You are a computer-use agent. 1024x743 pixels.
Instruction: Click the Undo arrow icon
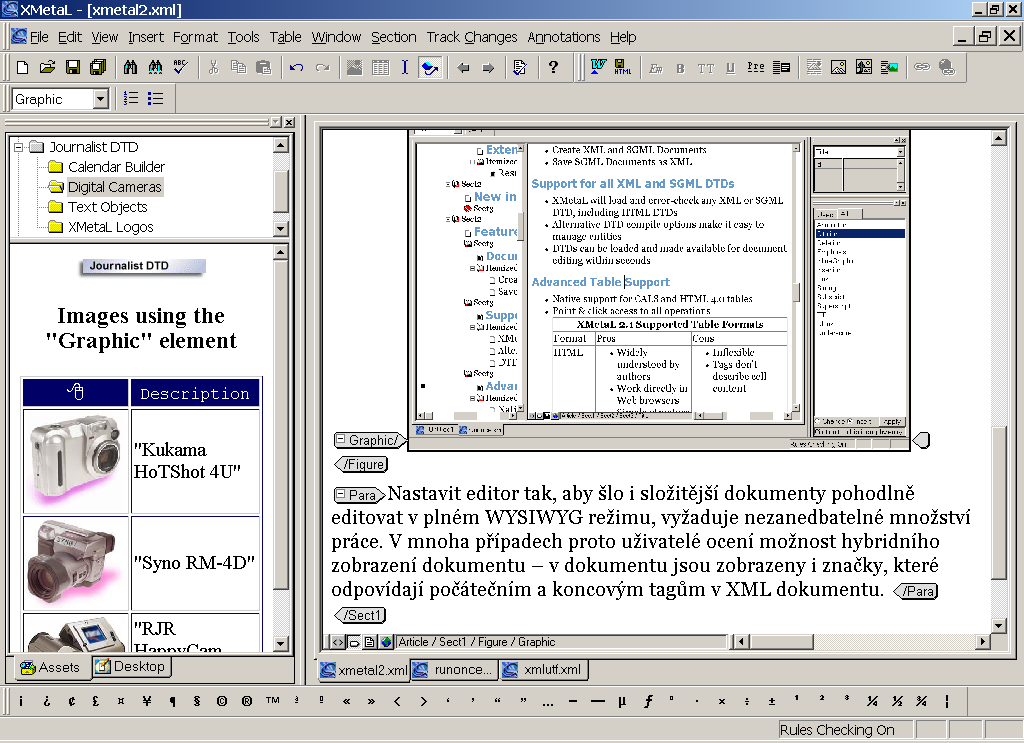tap(296, 68)
